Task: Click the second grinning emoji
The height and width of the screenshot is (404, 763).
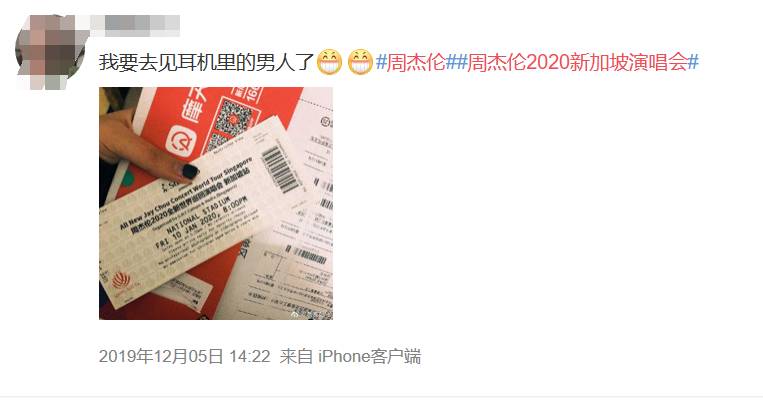Action: pos(360,62)
